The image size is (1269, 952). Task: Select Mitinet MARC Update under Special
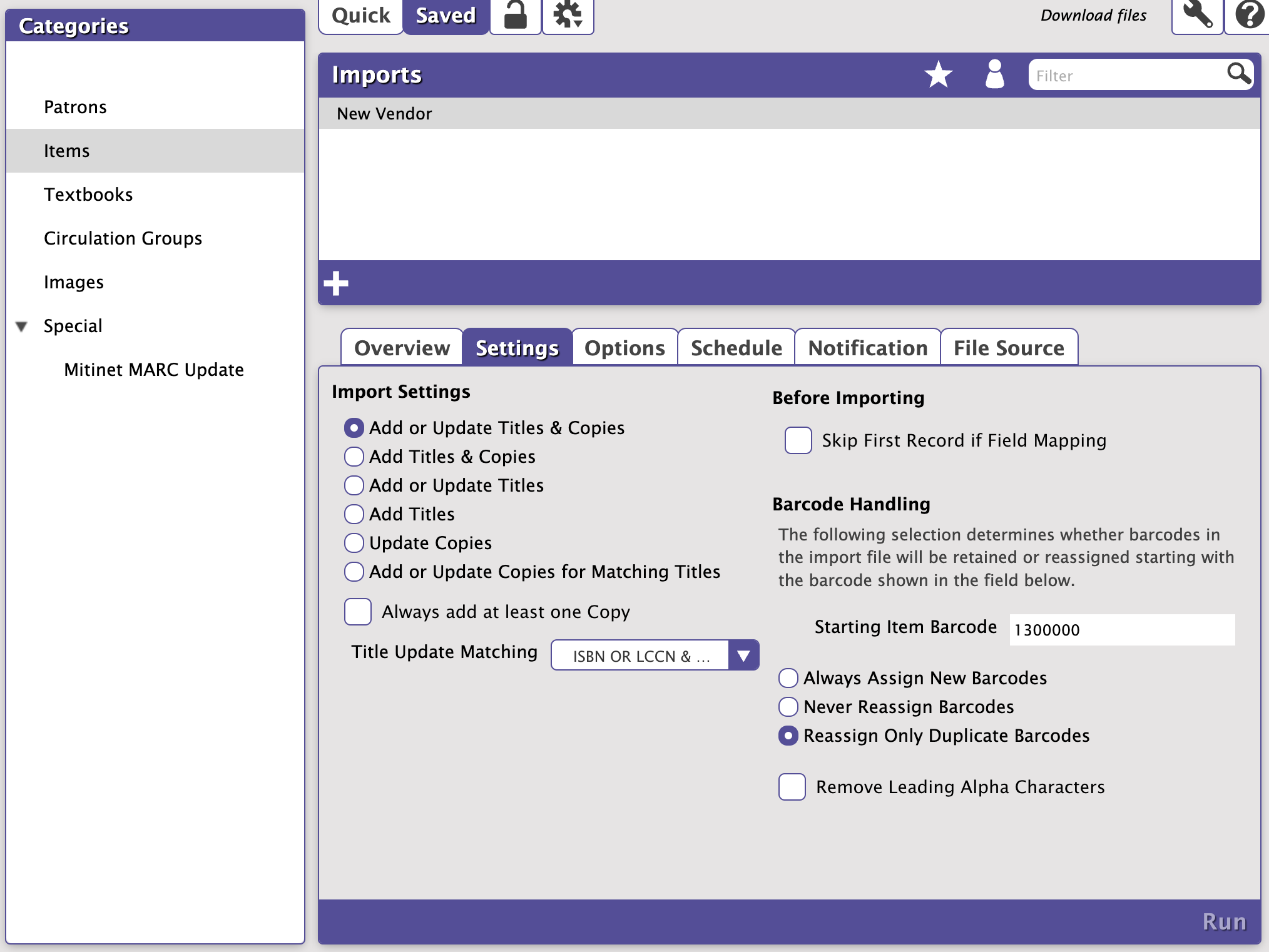pyautogui.click(x=154, y=370)
